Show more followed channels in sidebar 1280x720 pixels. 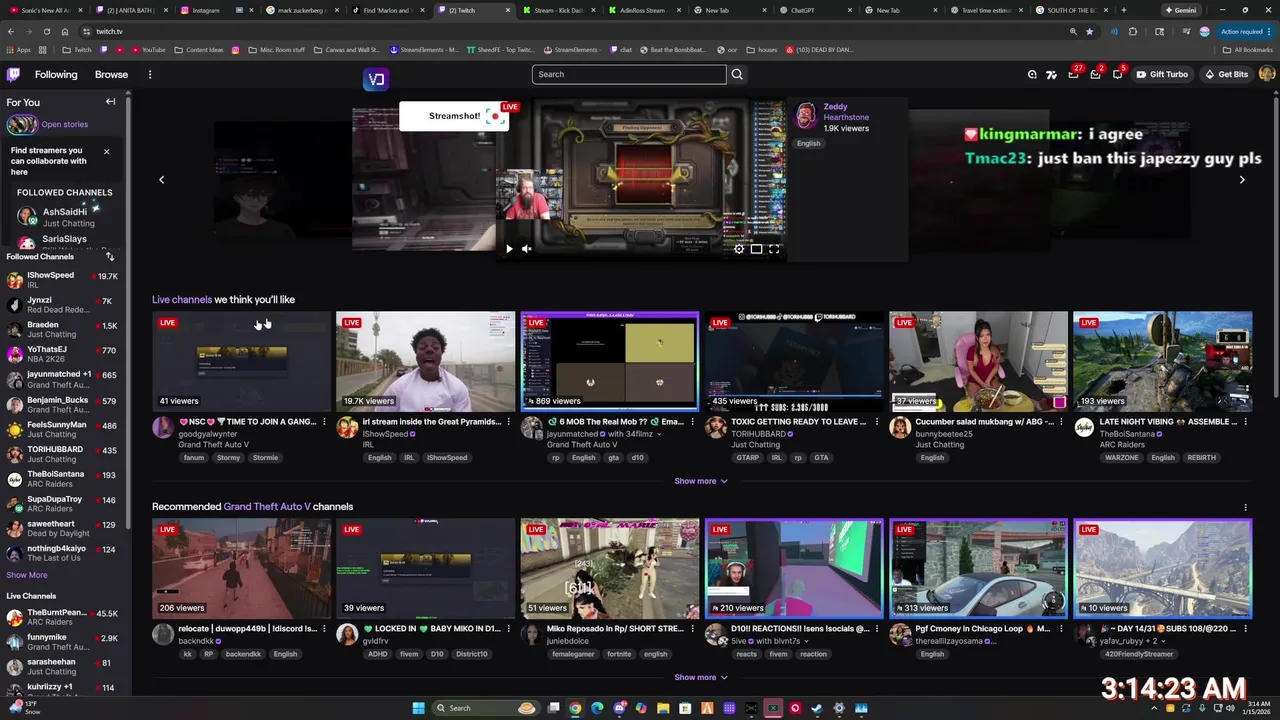27,575
